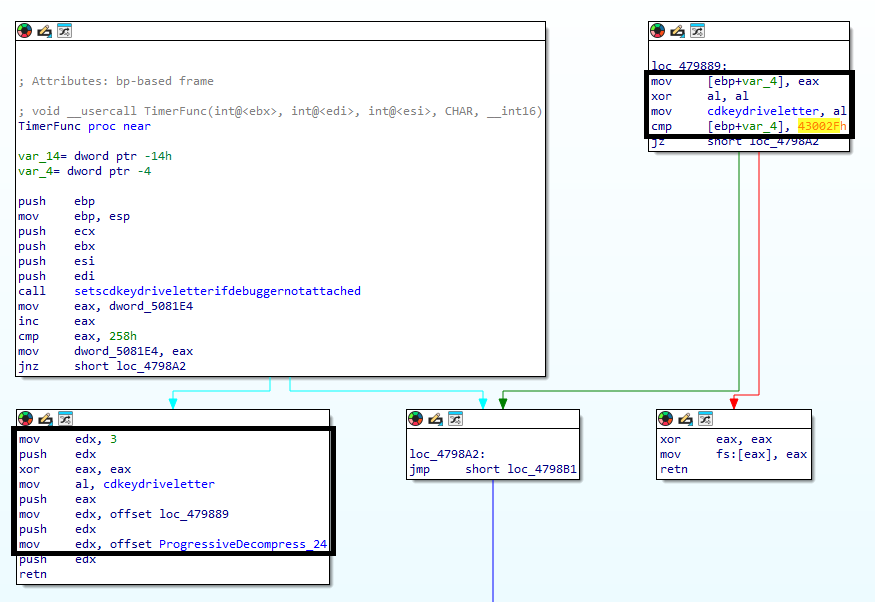Click the 'push ebp' instruction
This screenshot has height=602, width=875.
(56, 201)
